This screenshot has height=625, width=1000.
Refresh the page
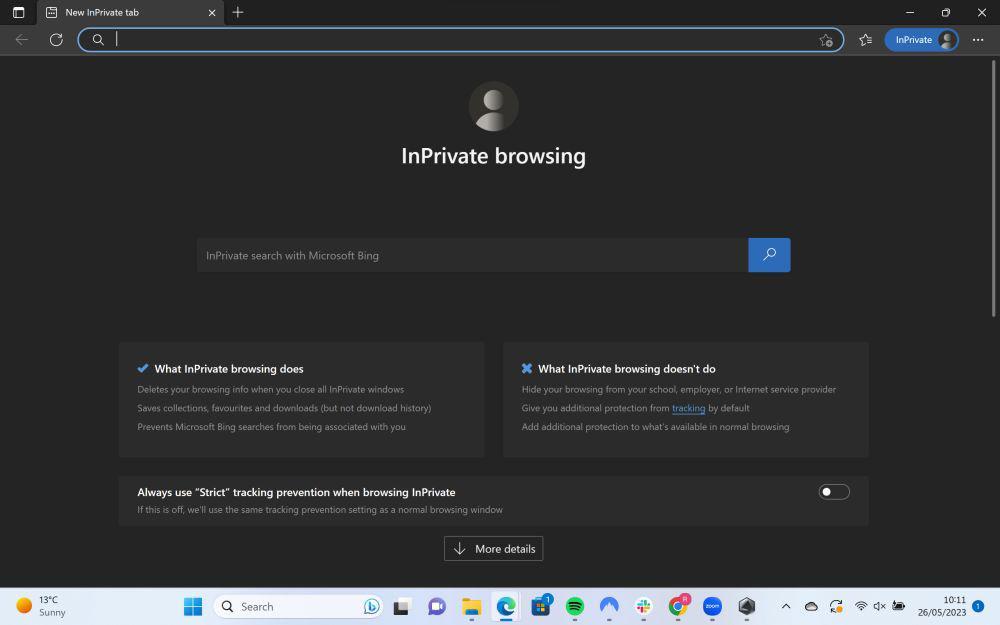coord(56,40)
